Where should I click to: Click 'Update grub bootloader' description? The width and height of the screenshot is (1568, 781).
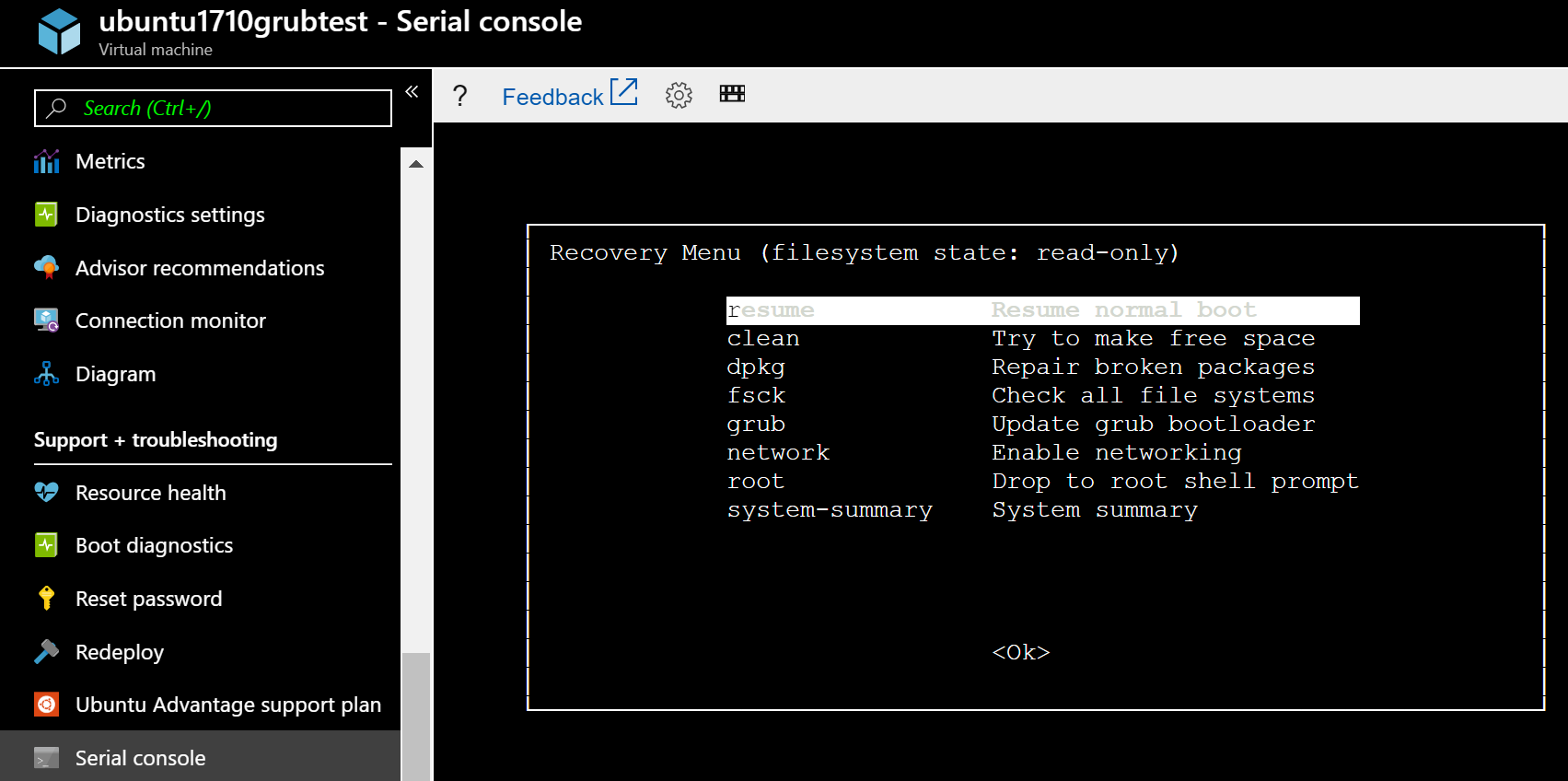[1154, 425]
